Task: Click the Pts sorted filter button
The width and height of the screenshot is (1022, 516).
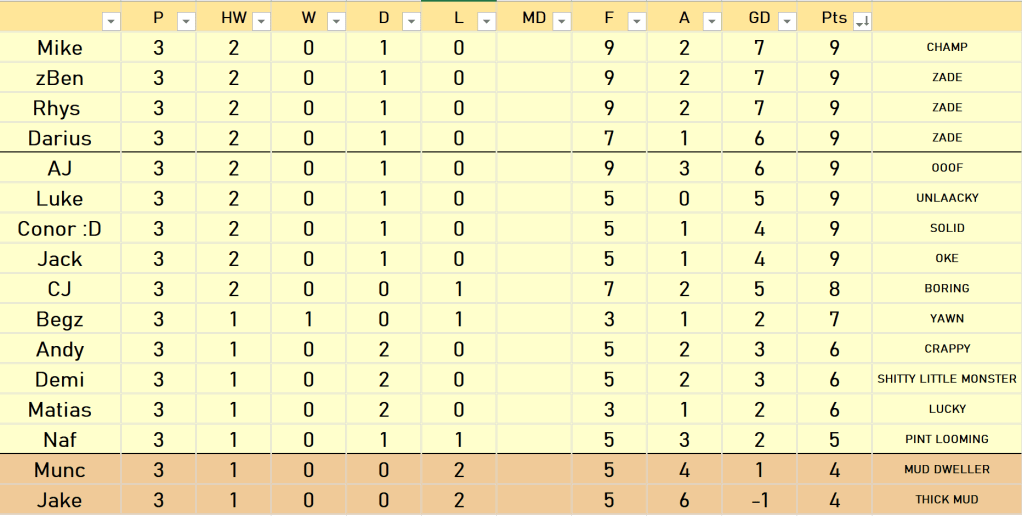Action: [862, 21]
